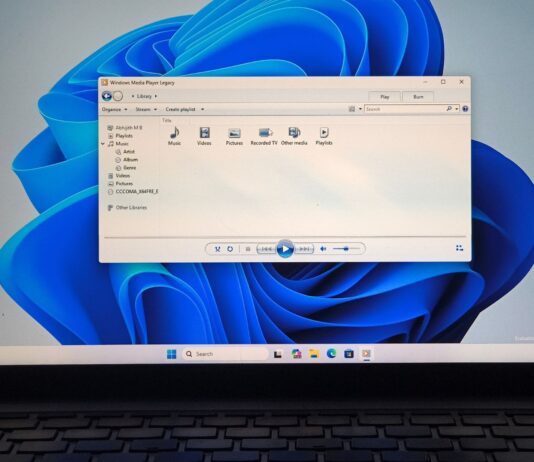
Task: Expand the View options dropdown arrow
Action: pos(360,109)
